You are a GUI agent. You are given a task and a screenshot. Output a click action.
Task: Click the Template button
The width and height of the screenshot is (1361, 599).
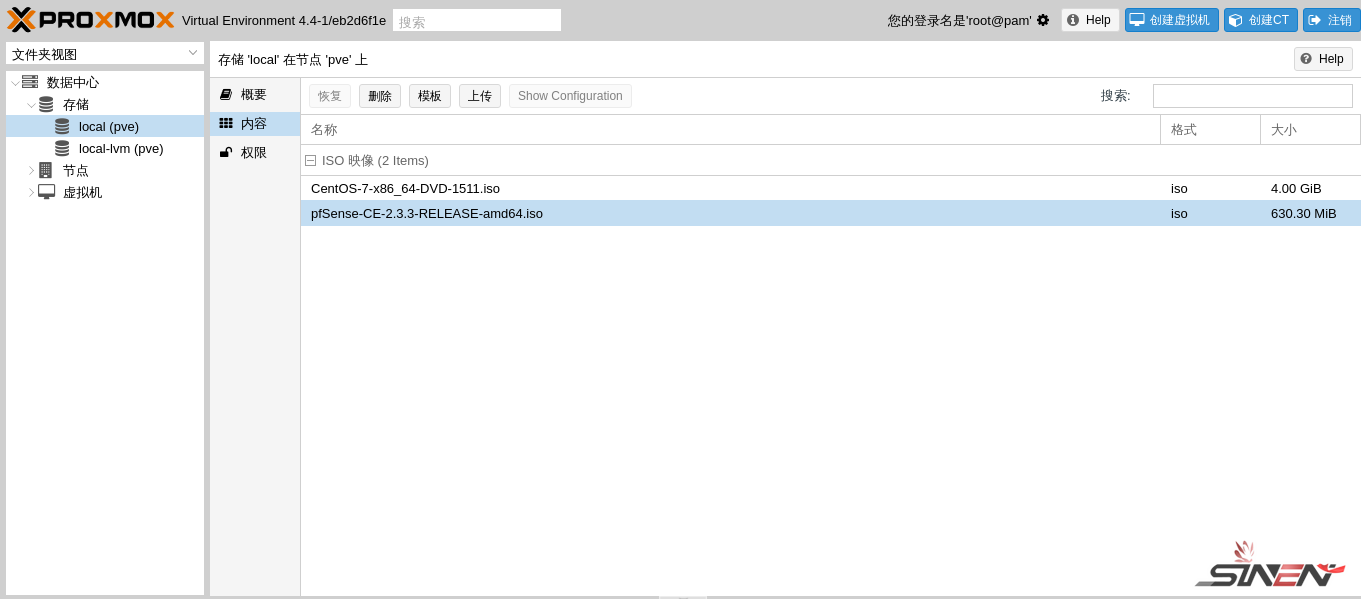point(430,96)
